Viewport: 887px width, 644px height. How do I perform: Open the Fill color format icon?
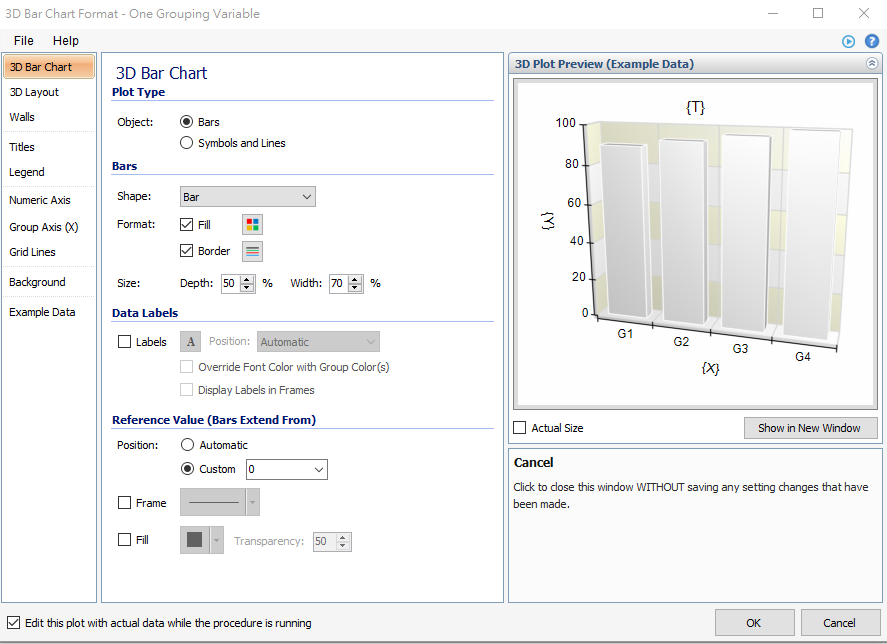tap(252, 225)
